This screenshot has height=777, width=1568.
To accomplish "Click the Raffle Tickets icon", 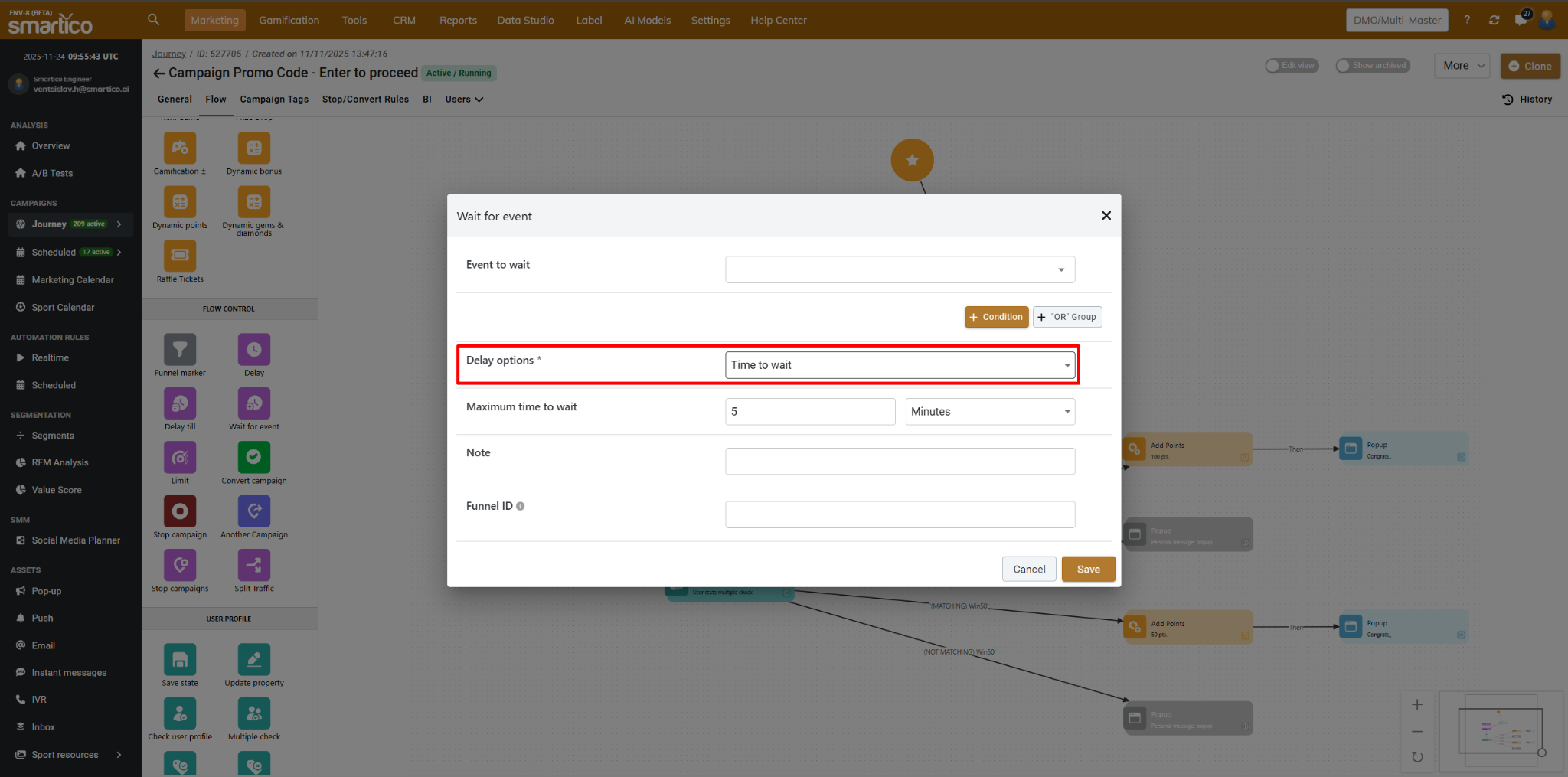I will (180, 256).
